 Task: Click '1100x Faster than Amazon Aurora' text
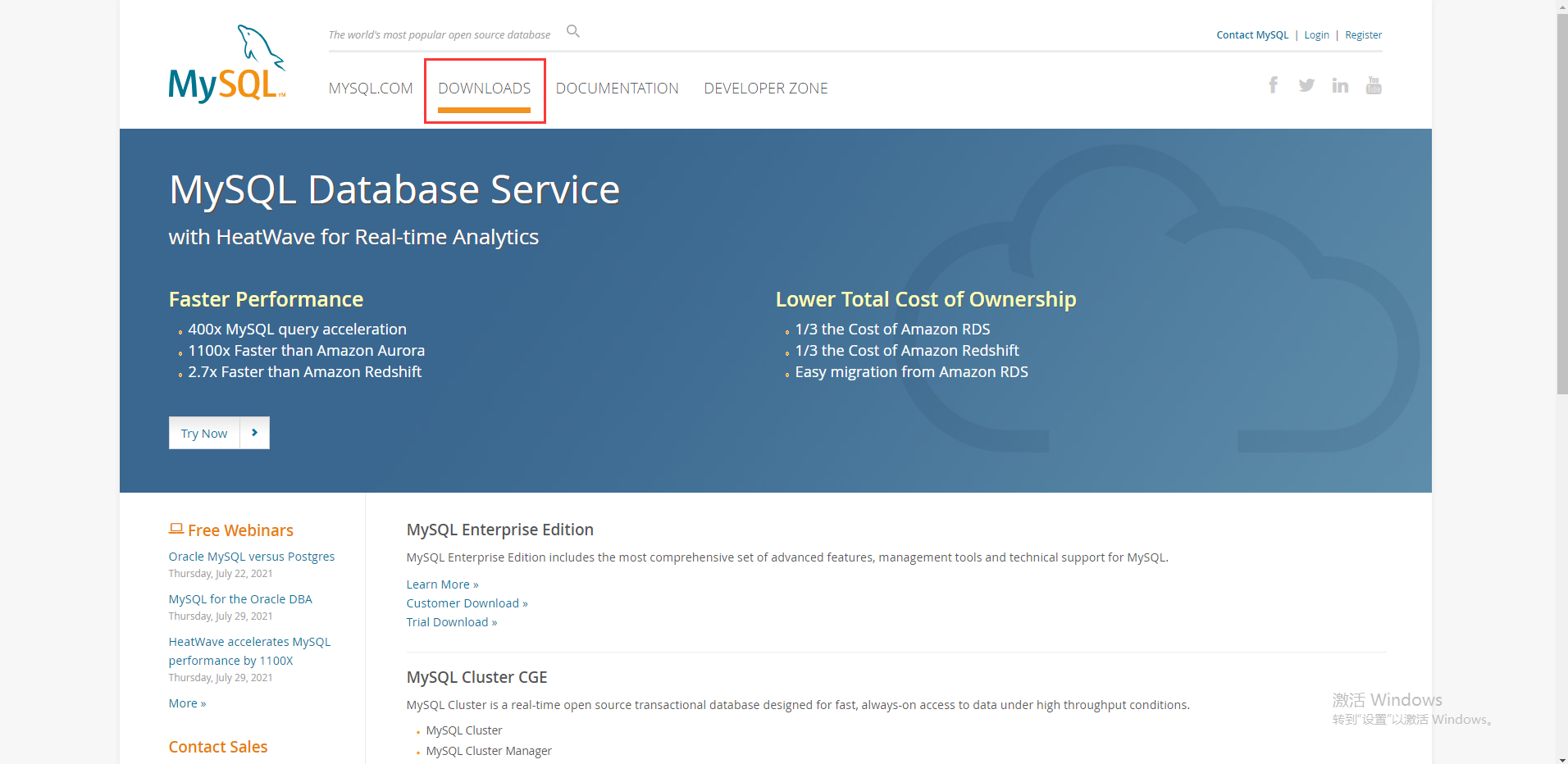307,351
